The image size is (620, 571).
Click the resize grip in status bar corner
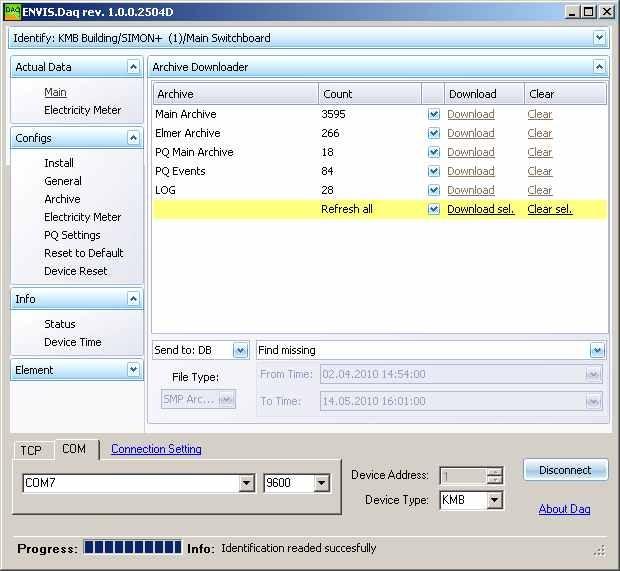[600, 551]
